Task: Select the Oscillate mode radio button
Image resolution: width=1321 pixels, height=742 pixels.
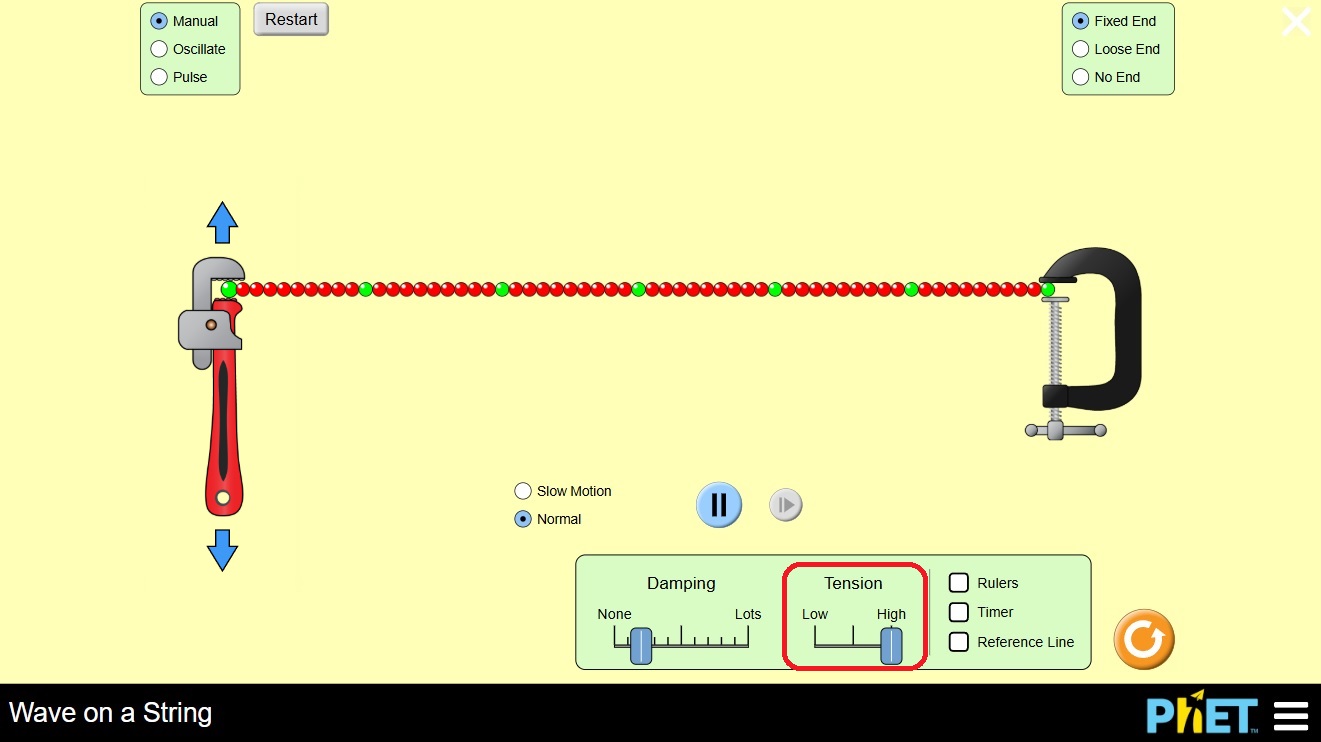Action: point(159,49)
